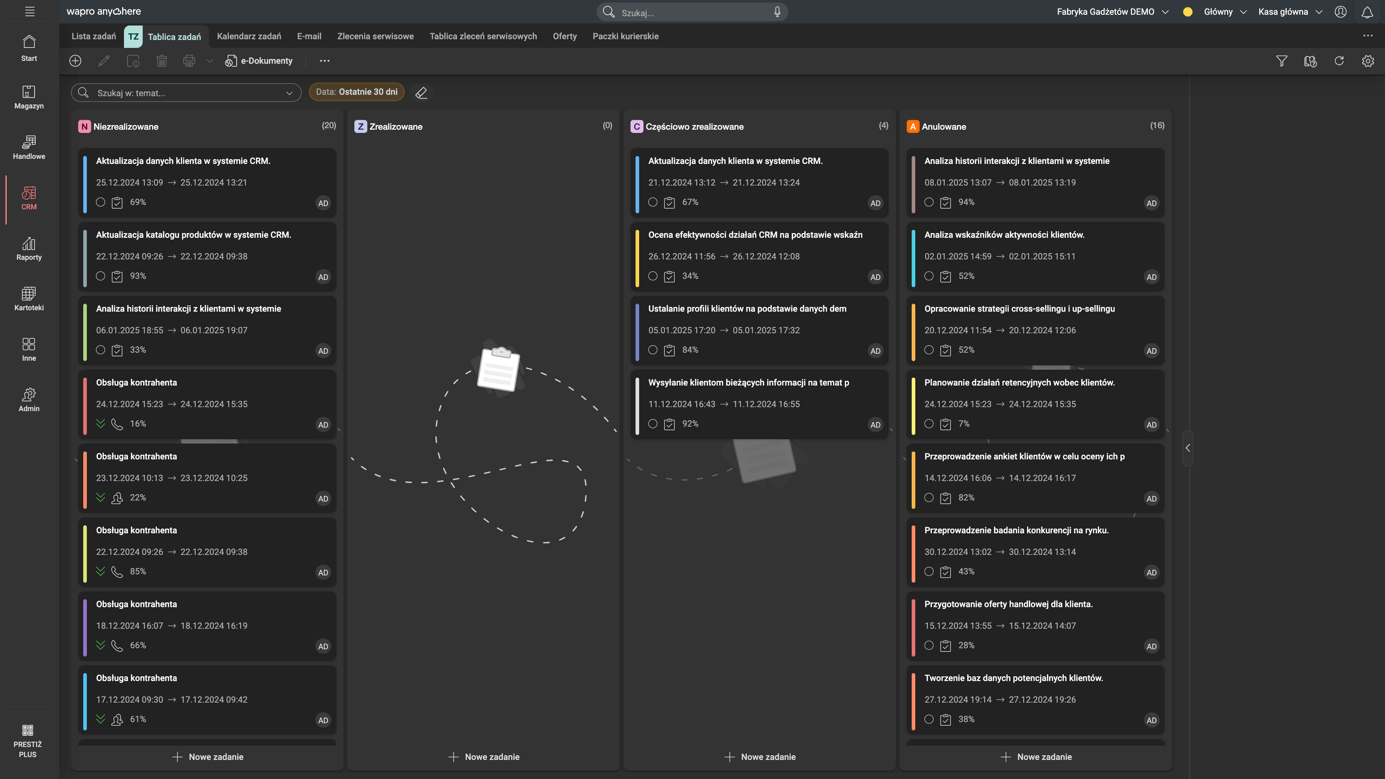This screenshot has width=1385, height=779.
Task: Open the Magazyn module in sidebar
Action: (29, 97)
